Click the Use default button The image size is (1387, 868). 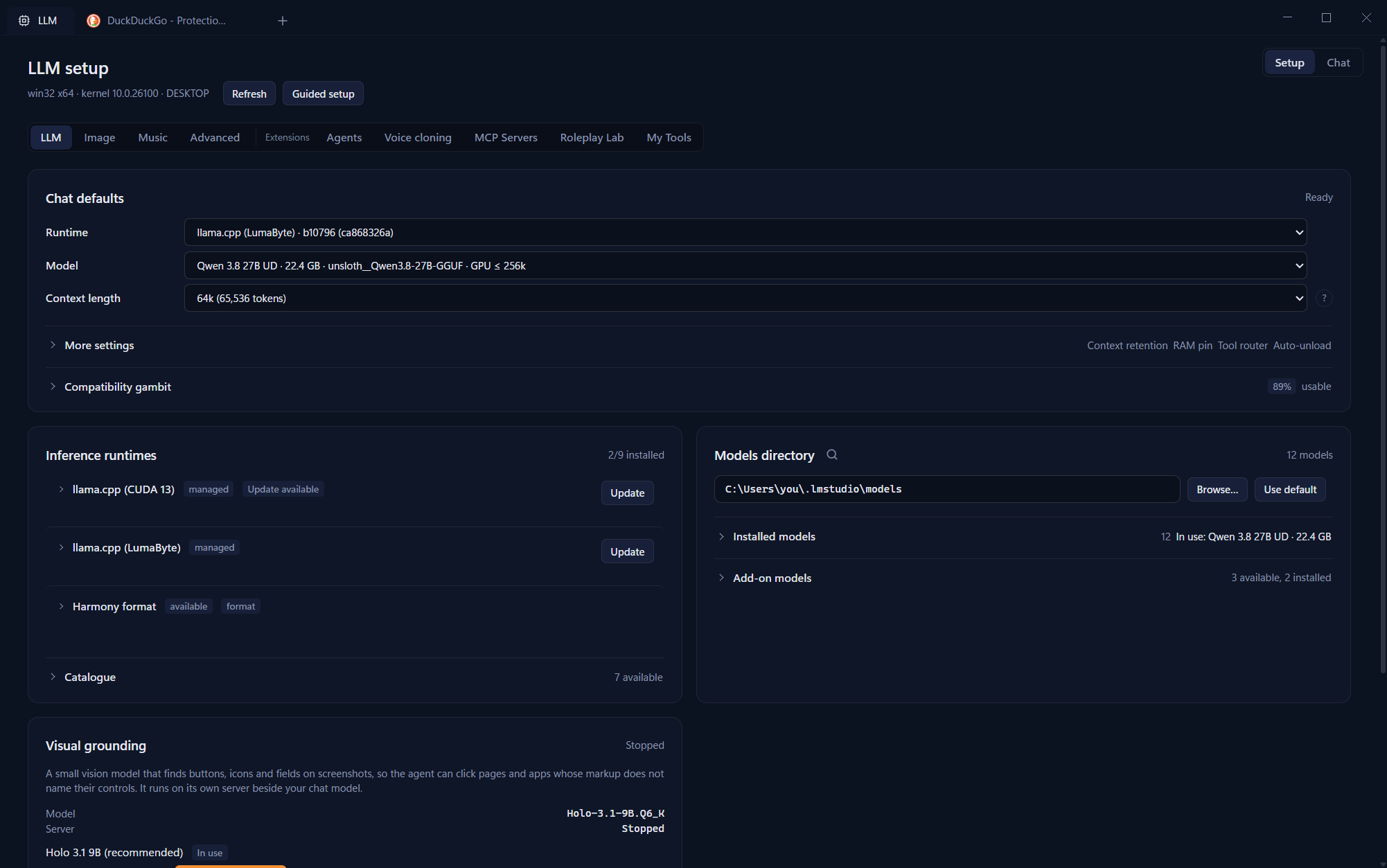[1290, 490]
